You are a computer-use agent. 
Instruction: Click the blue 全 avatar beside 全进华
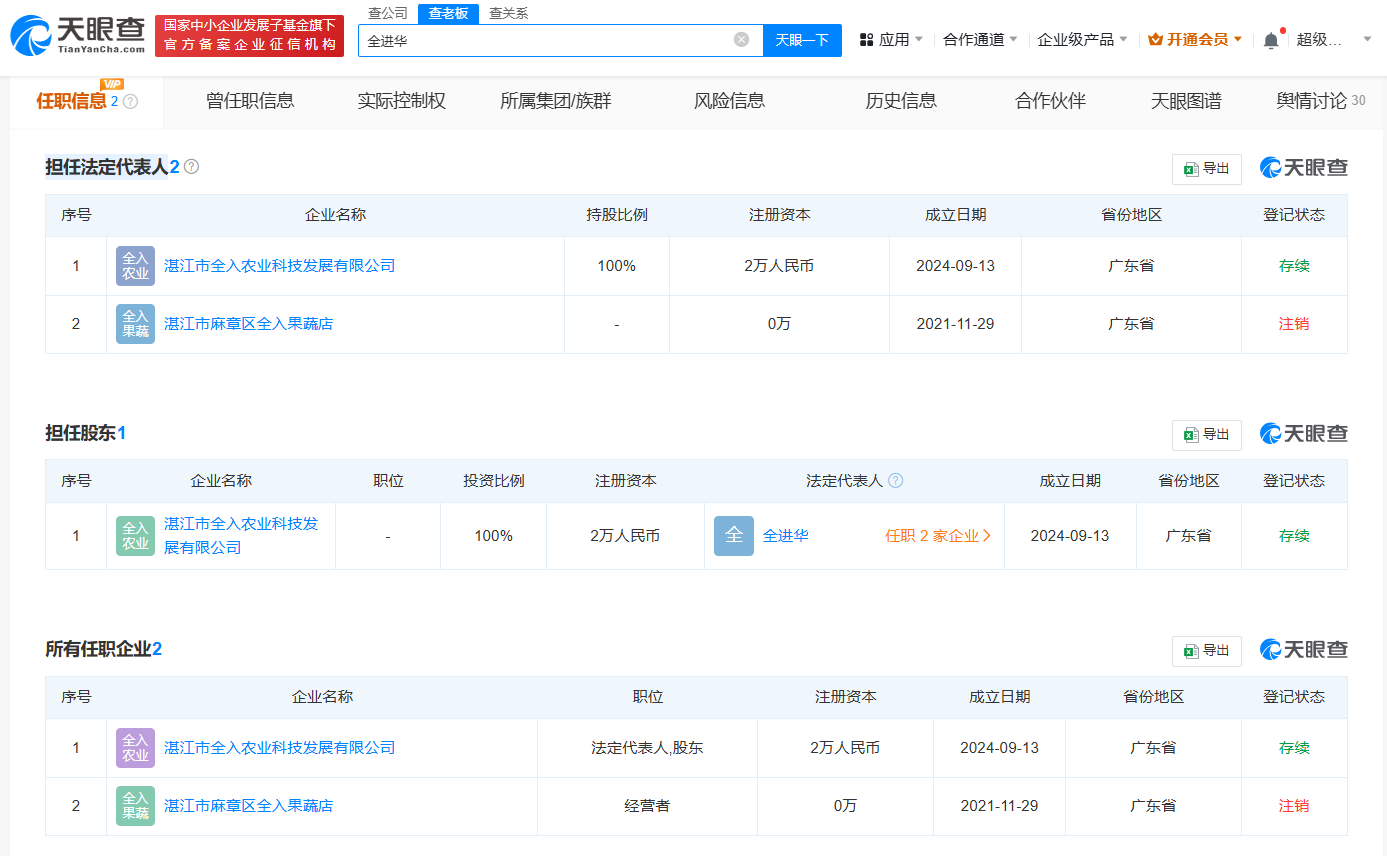pos(733,535)
